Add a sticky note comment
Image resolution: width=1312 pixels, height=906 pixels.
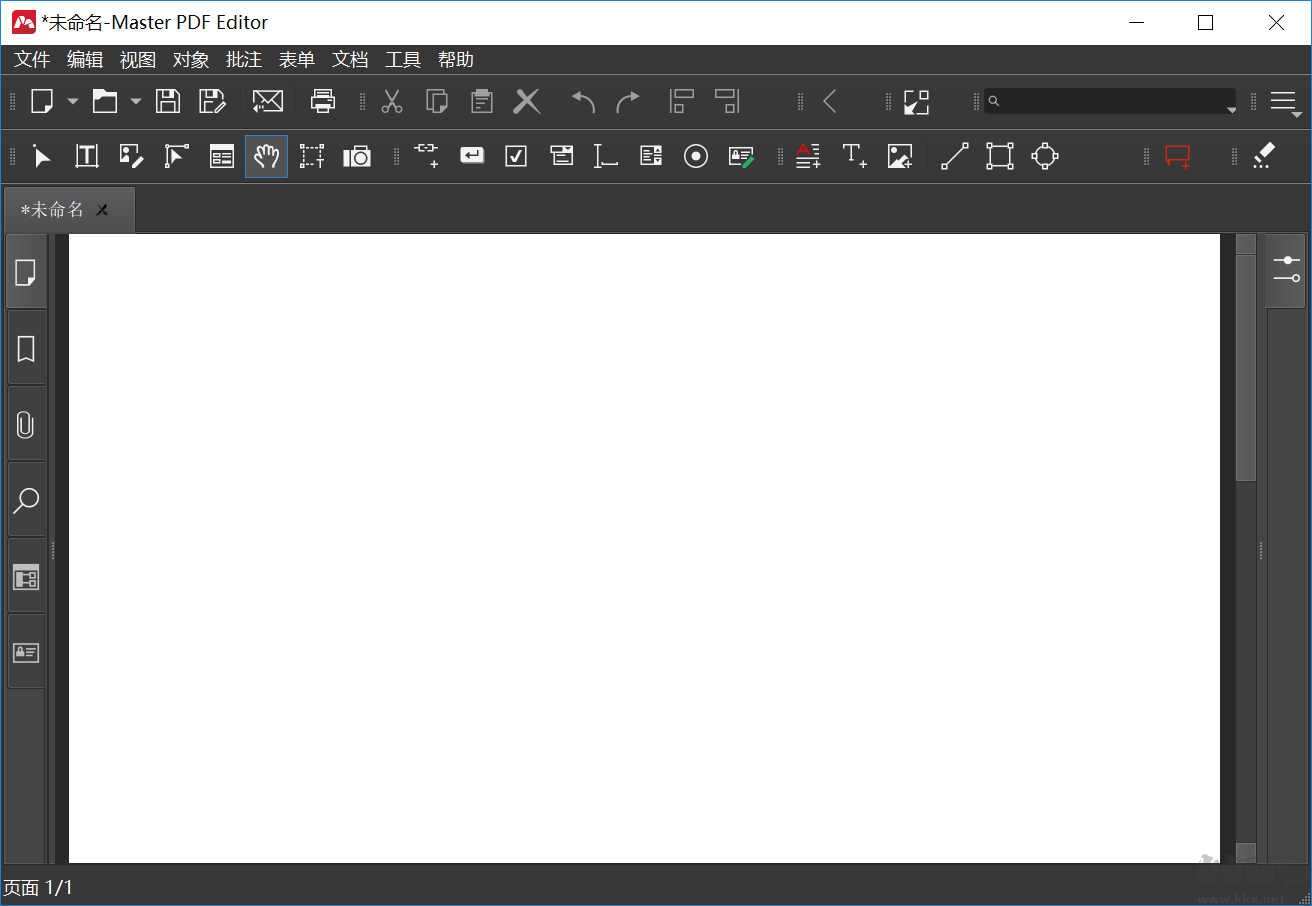(1178, 156)
